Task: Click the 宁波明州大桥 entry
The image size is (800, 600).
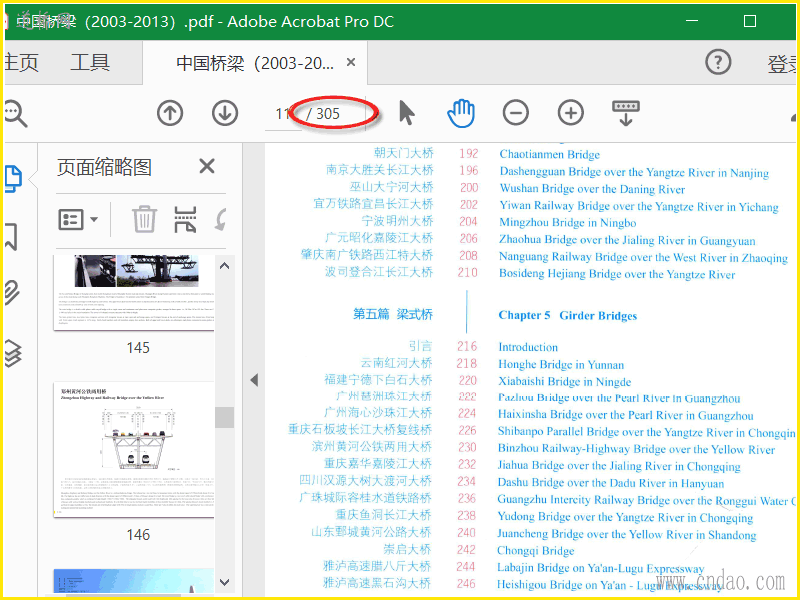Action: (x=397, y=221)
